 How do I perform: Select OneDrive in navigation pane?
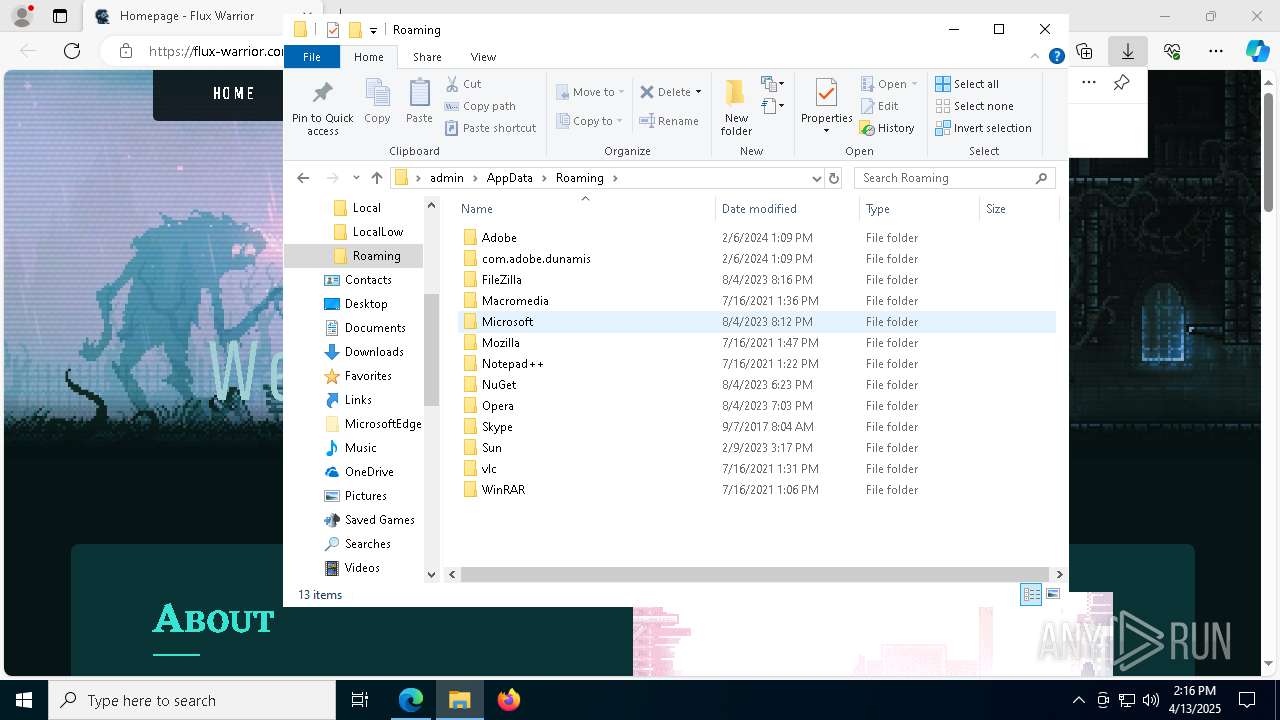(x=369, y=472)
